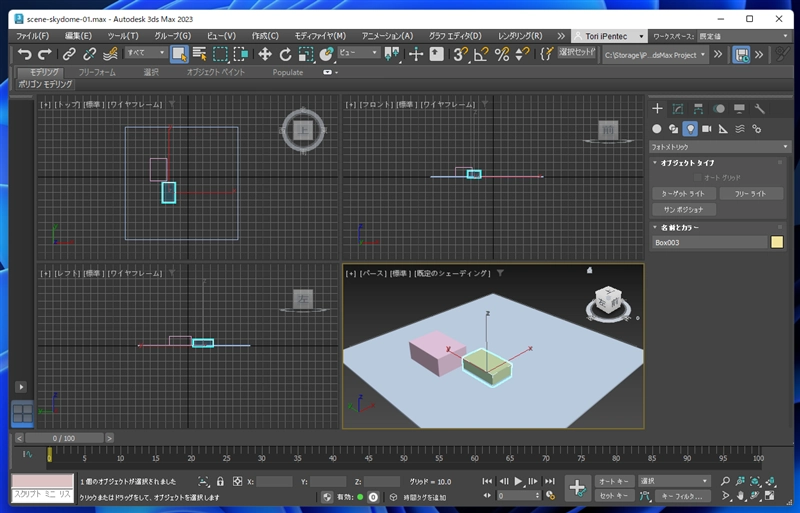Activate Select and Link tool
The width and height of the screenshot is (800, 513).
click(69, 54)
